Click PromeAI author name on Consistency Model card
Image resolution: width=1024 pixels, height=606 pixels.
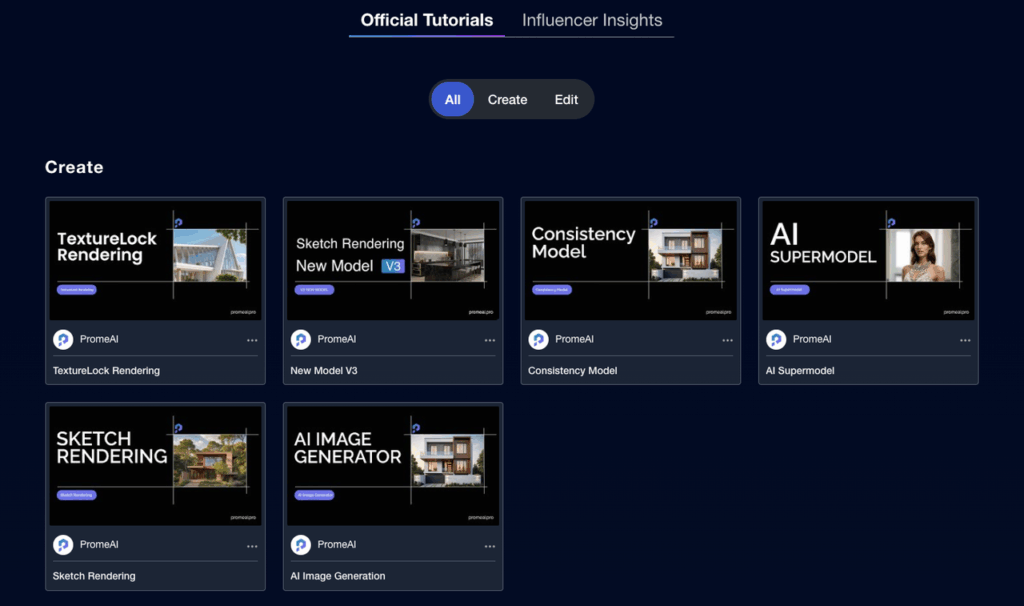[x=575, y=339]
